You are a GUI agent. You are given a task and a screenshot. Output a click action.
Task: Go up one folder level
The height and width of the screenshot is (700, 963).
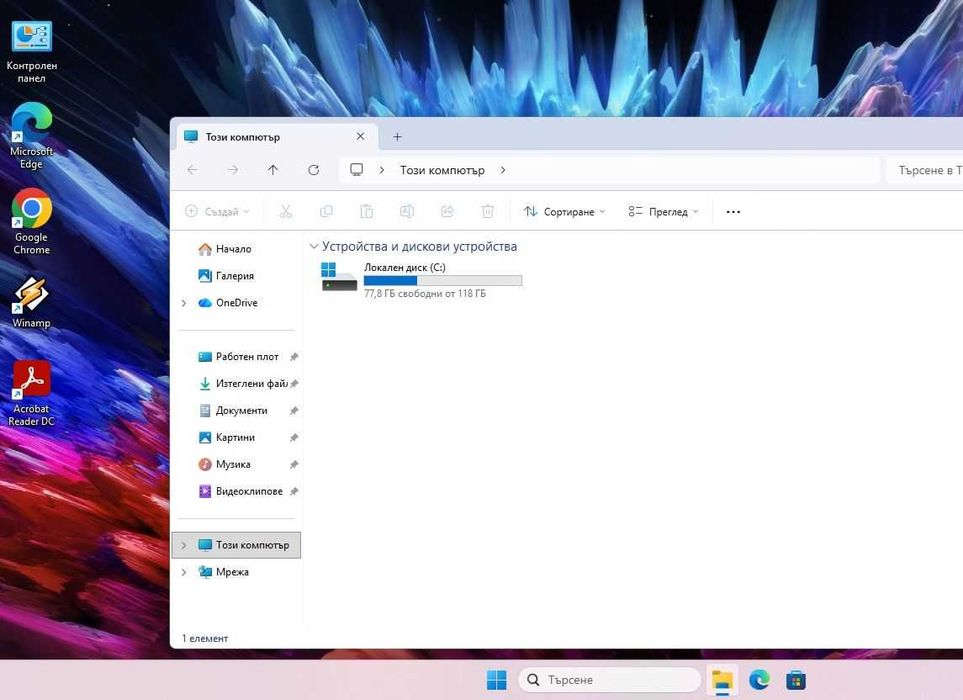pos(273,170)
